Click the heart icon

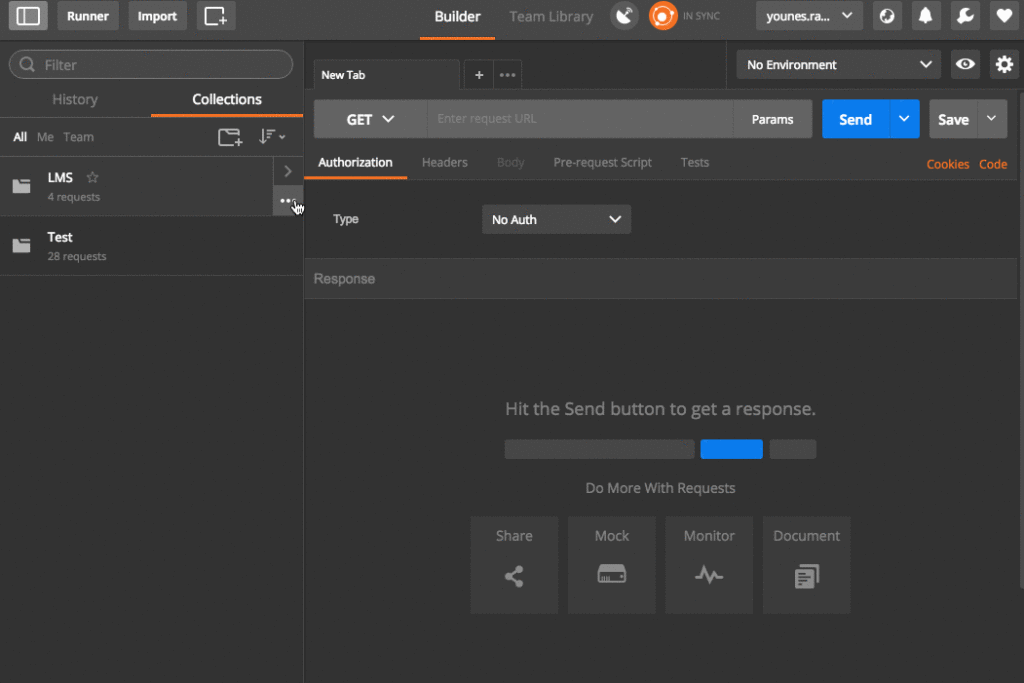(1004, 16)
